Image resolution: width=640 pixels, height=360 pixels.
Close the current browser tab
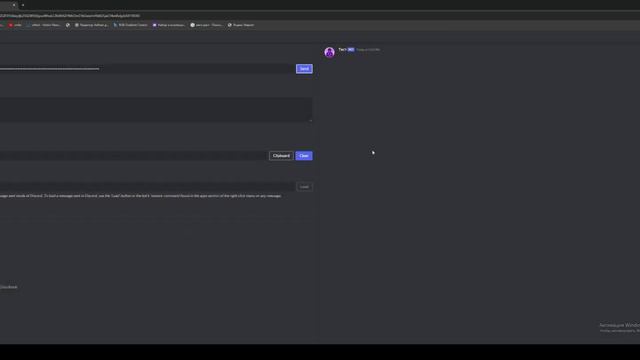point(14,5)
